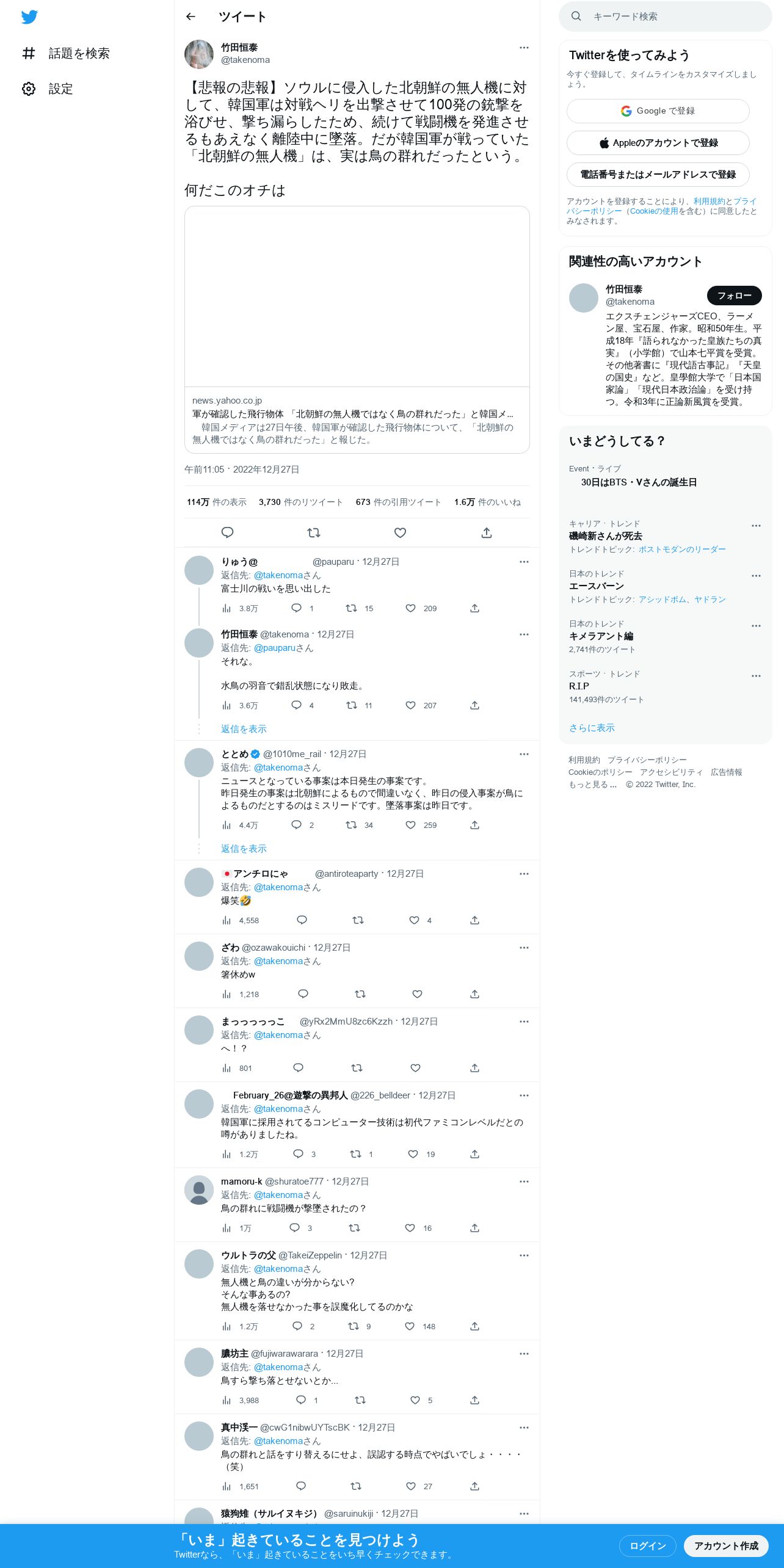Open the news.yahoo.co.jp link card

point(357,330)
